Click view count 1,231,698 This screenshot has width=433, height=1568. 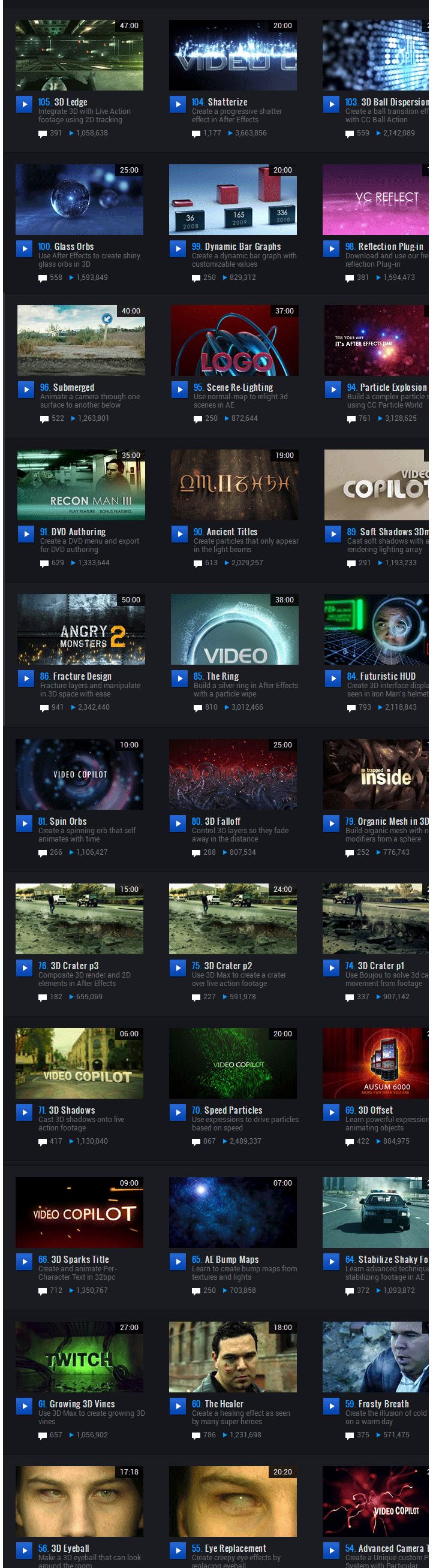click(x=245, y=1435)
